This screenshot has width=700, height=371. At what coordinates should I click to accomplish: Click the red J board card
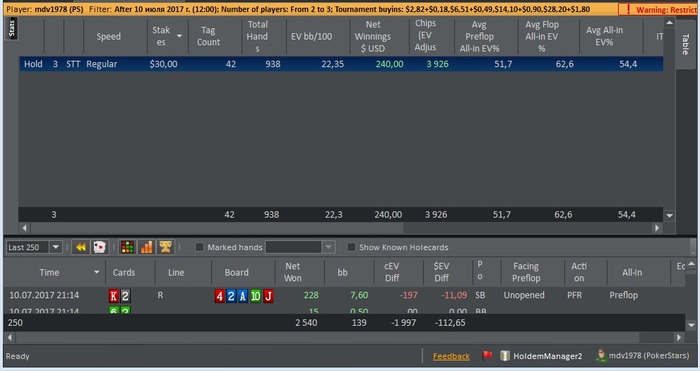coord(268,296)
